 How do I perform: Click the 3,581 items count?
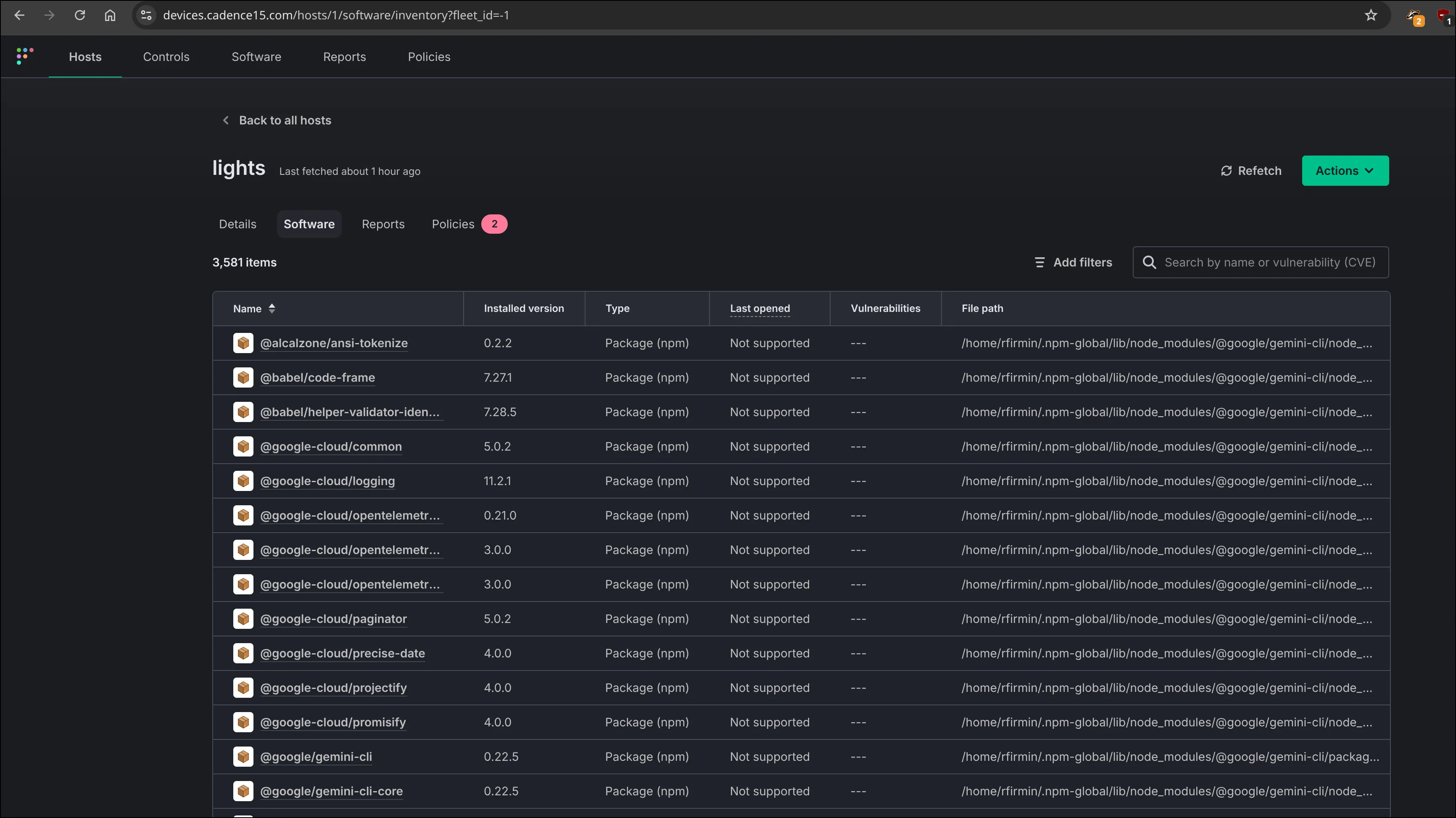point(245,262)
